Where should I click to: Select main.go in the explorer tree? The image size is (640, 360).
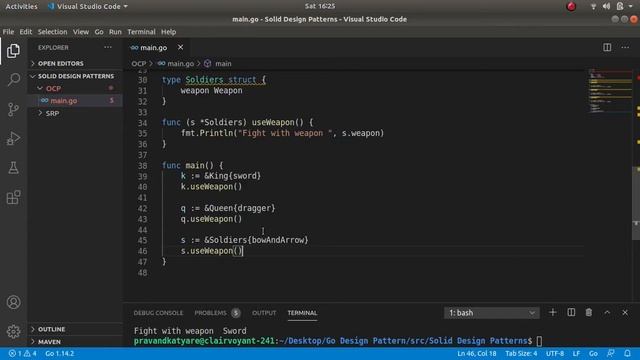(x=76, y=101)
